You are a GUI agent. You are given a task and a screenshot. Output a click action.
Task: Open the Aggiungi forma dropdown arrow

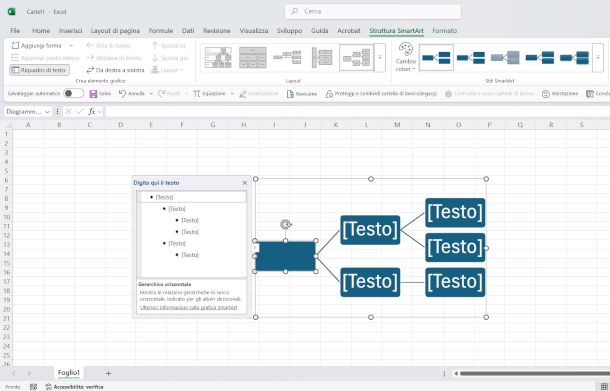click(71, 46)
